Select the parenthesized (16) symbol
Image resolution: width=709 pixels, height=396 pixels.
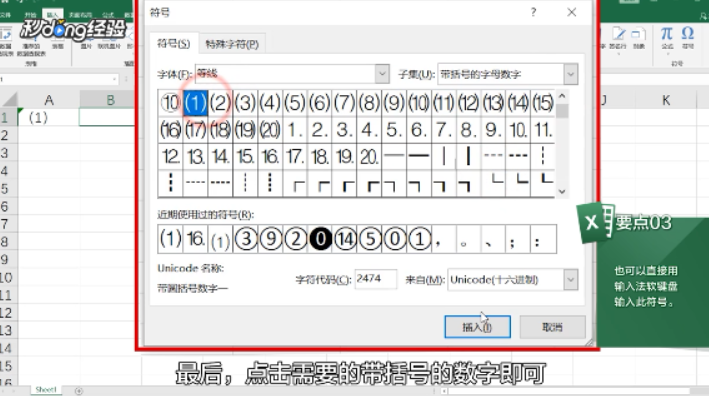click(170, 130)
